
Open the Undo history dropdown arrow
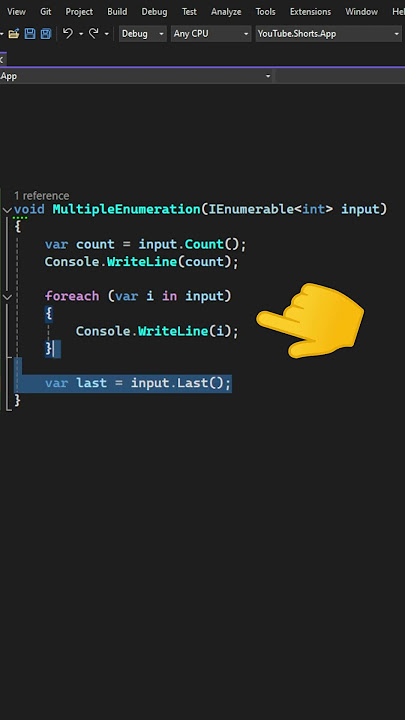(81, 34)
